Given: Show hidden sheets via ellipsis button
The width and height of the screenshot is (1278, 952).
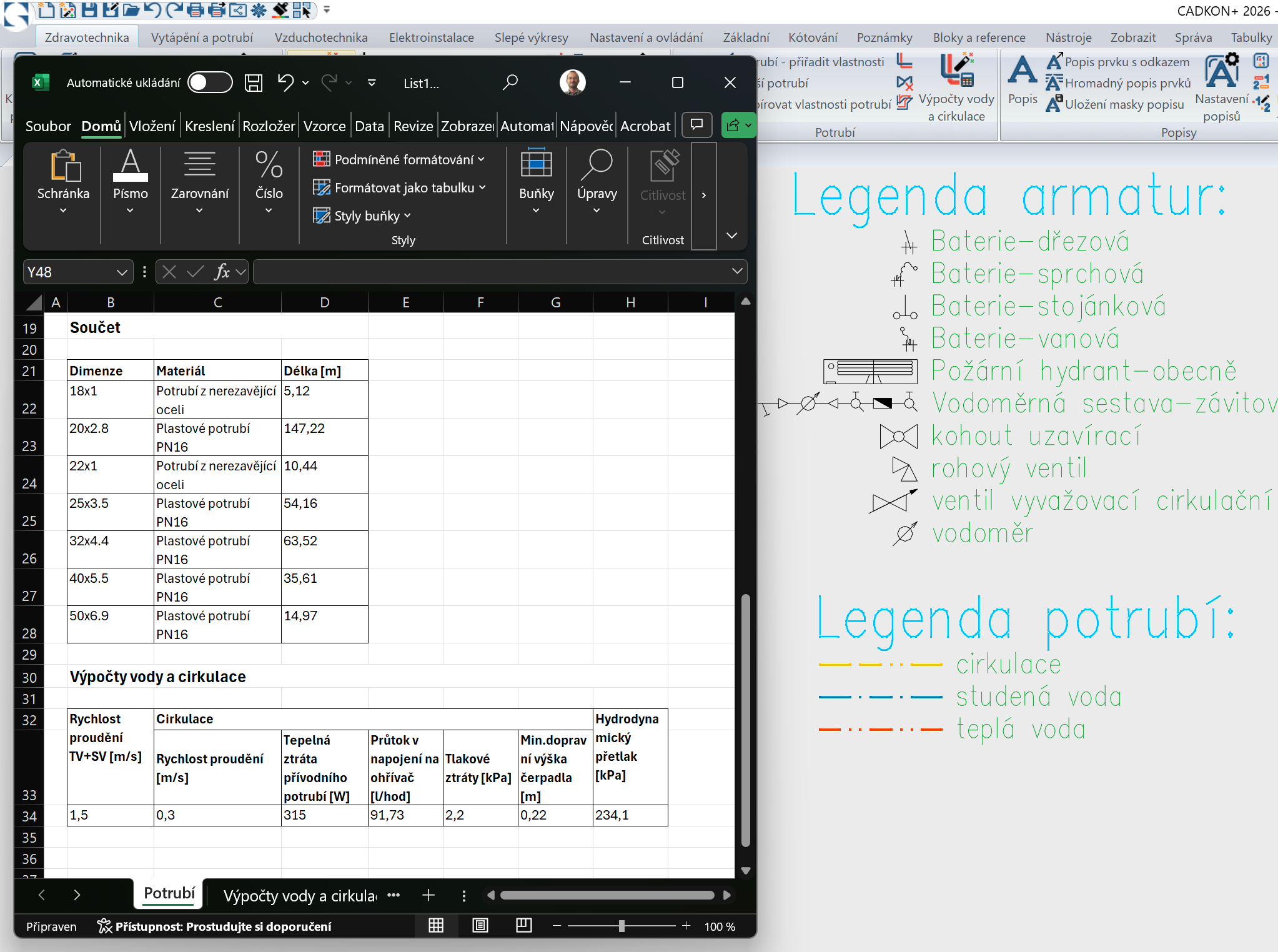Looking at the screenshot, I should click(394, 895).
